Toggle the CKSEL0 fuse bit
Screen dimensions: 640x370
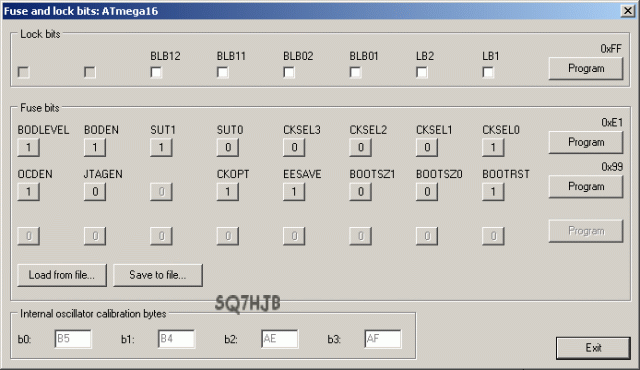493,147
